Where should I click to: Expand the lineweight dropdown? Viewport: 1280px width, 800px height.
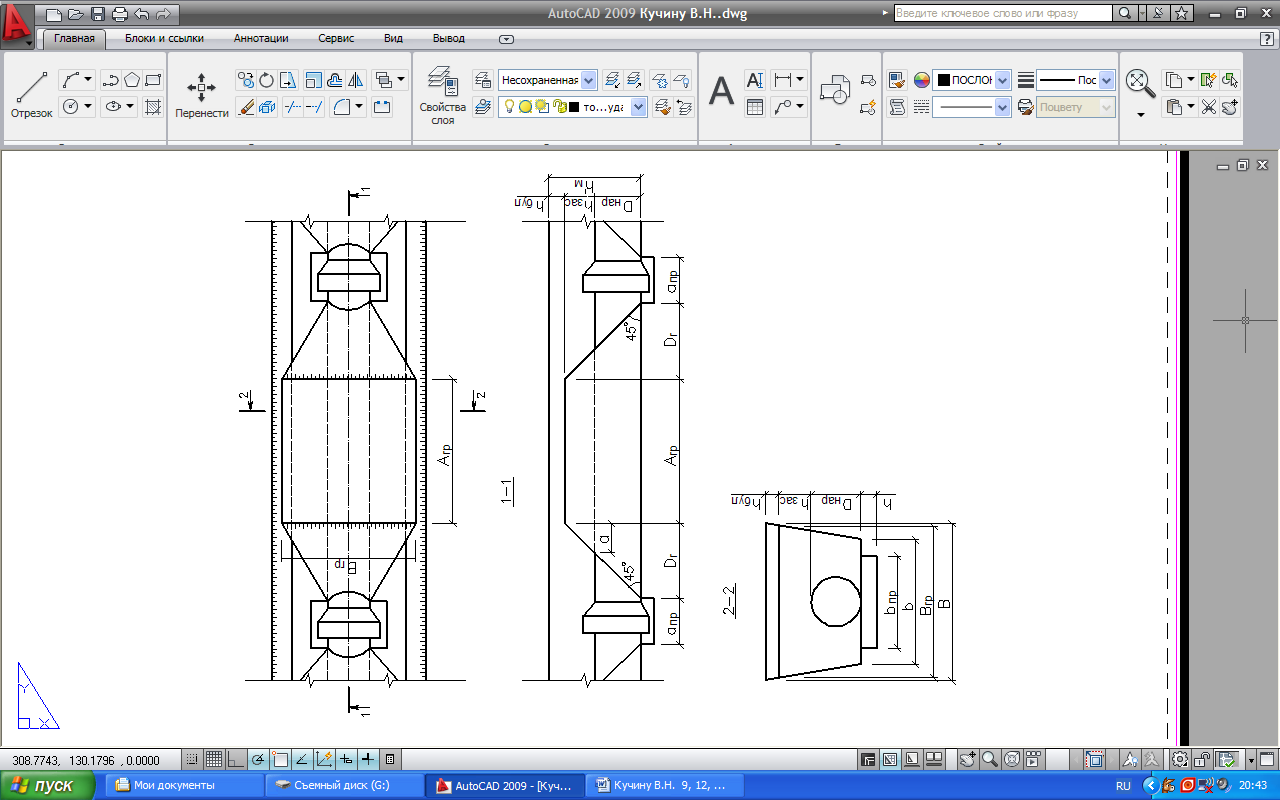pos(1106,80)
